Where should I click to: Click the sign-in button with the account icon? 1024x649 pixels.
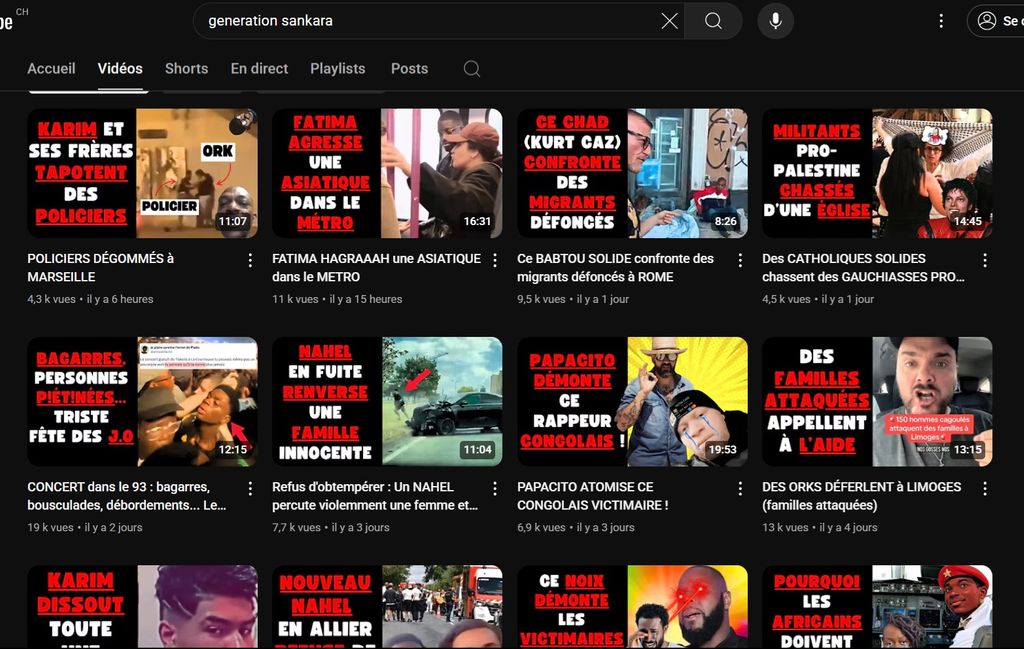[996, 21]
